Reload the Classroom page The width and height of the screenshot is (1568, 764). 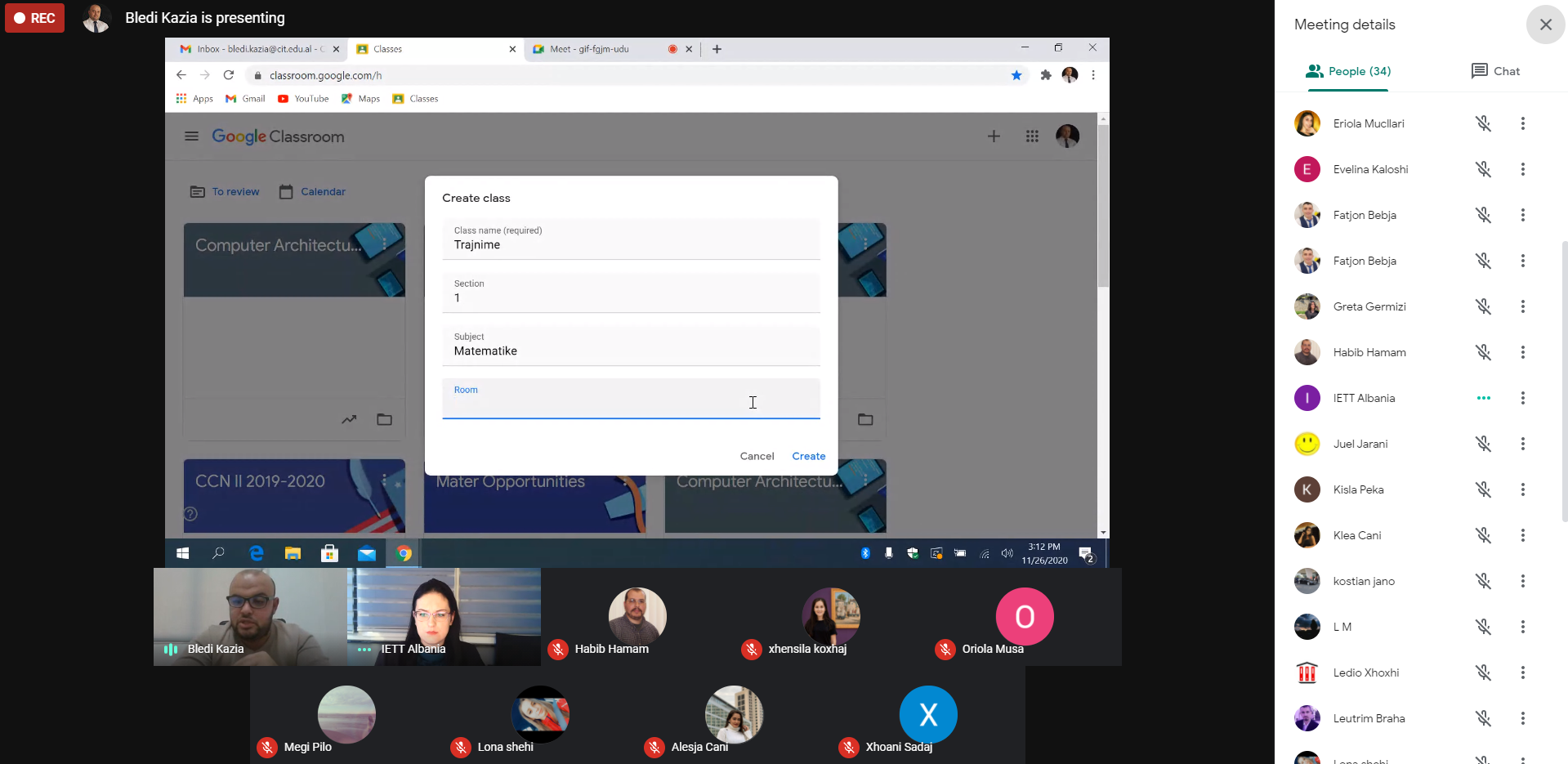(229, 75)
